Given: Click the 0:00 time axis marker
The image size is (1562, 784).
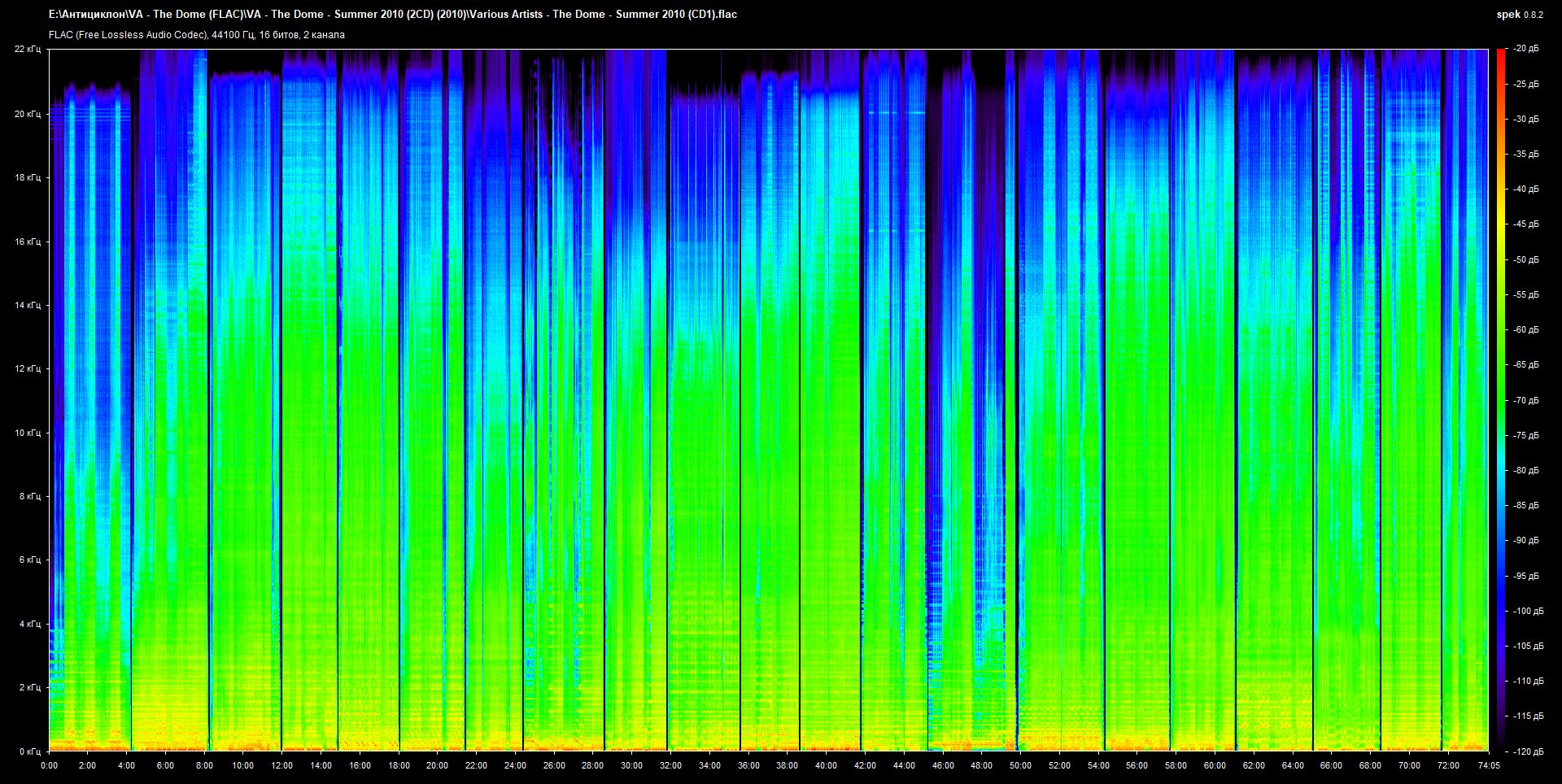Looking at the screenshot, I should click(49, 765).
